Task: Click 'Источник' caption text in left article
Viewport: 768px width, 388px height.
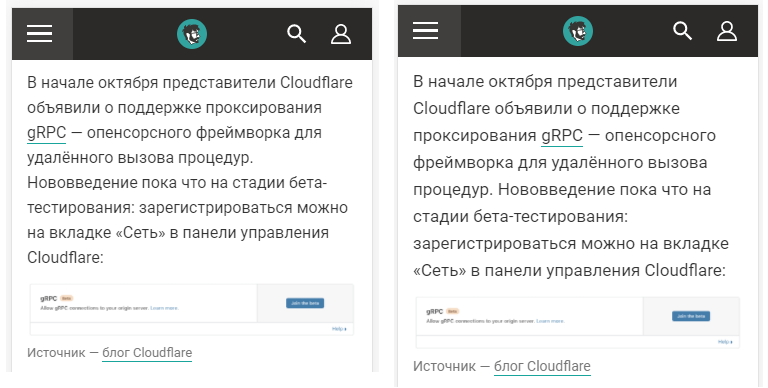Action: [56, 353]
